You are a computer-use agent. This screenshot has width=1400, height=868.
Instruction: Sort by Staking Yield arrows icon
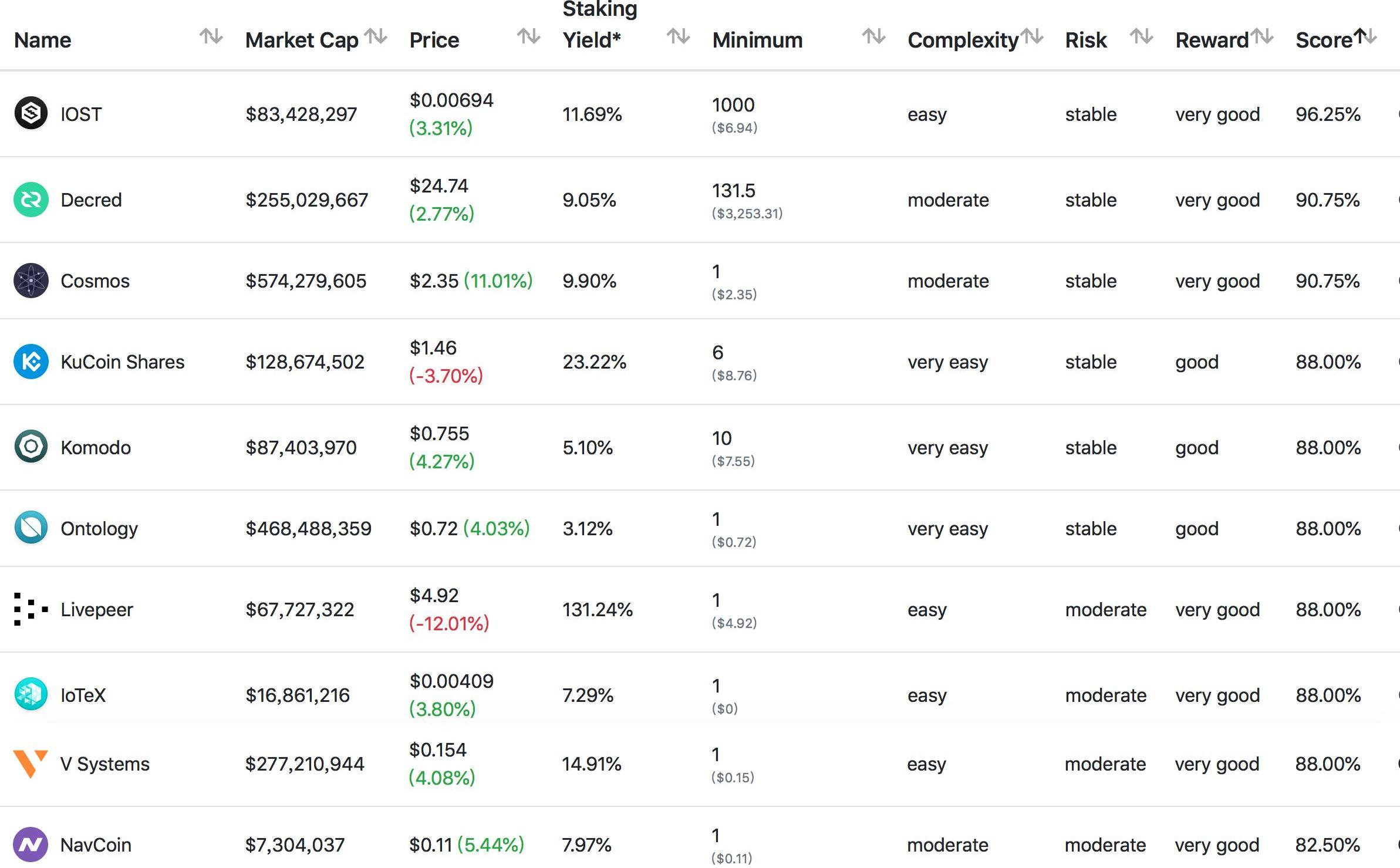tap(678, 36)
